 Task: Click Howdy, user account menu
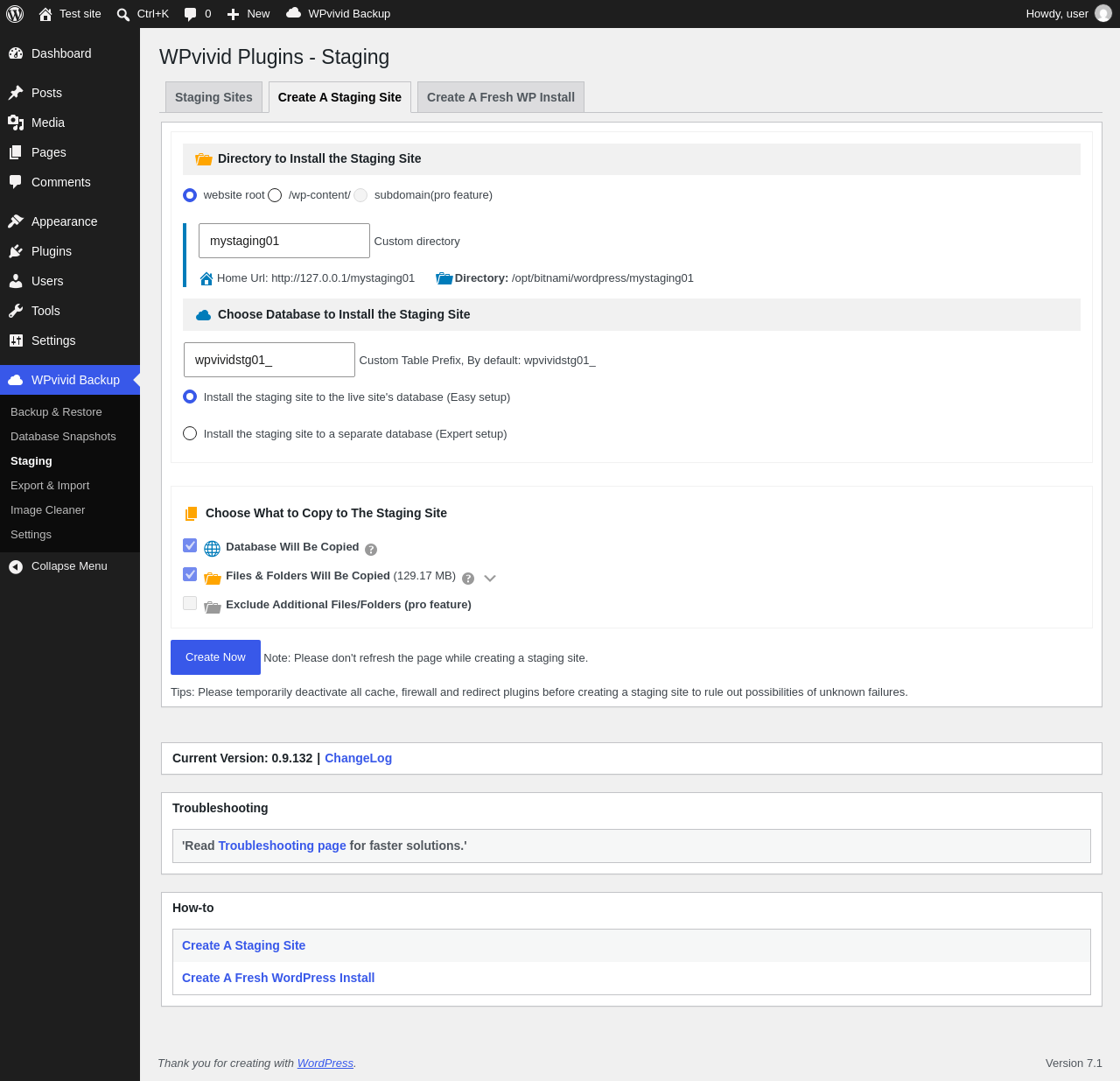1068,14
